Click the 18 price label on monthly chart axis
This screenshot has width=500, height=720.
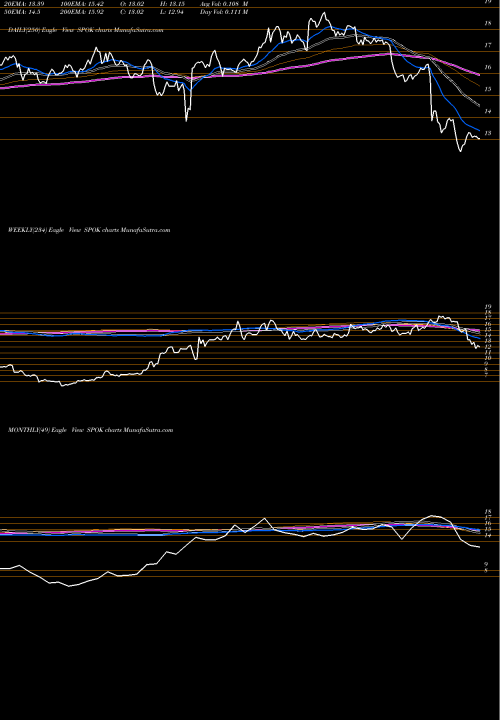click(x=488, y=511)
